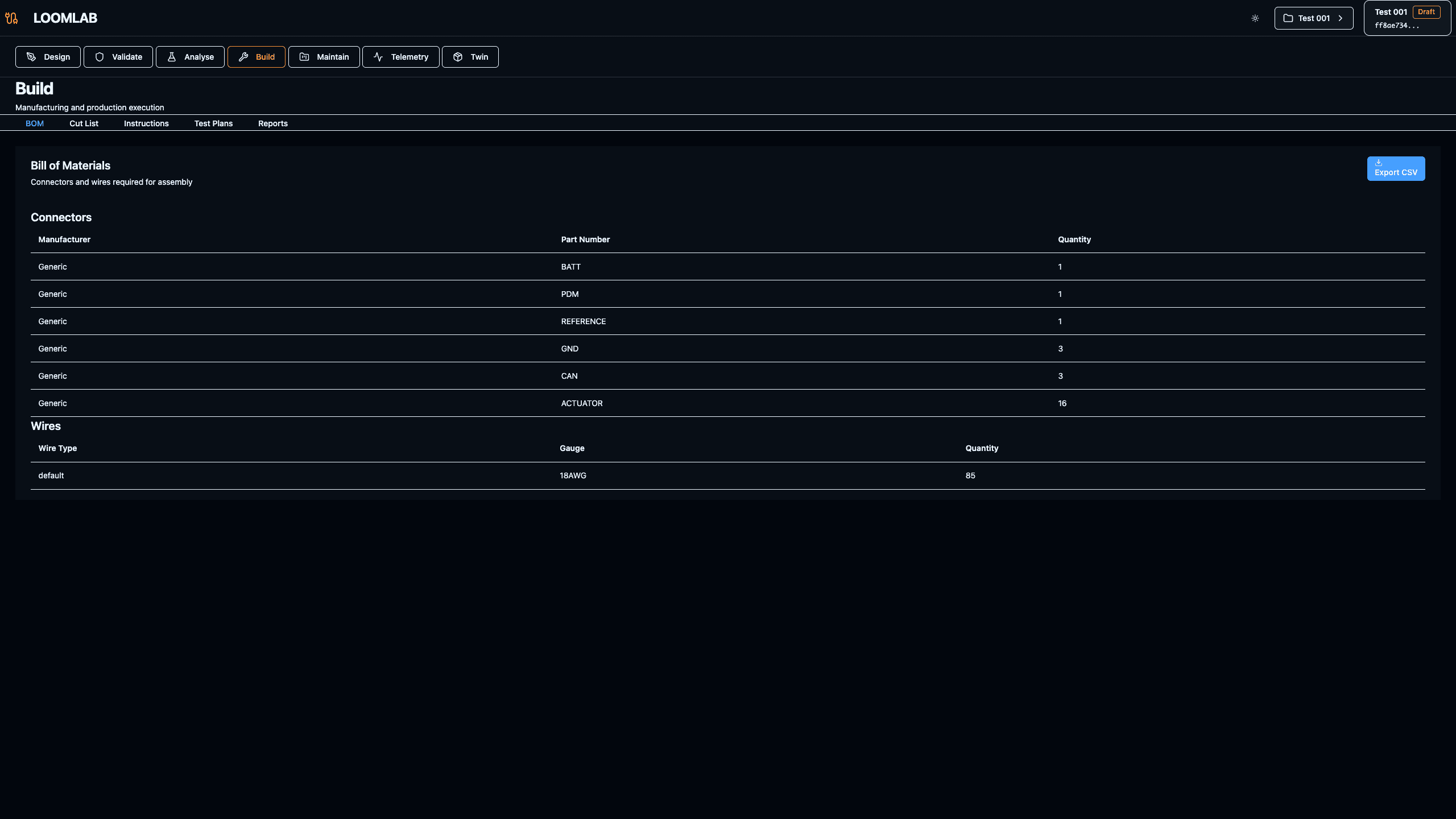Viewport: 1456px width, 819px height.
Task: Click the Telemetry waveform icon
Action: pyautogui.click(x=379, y=57)
